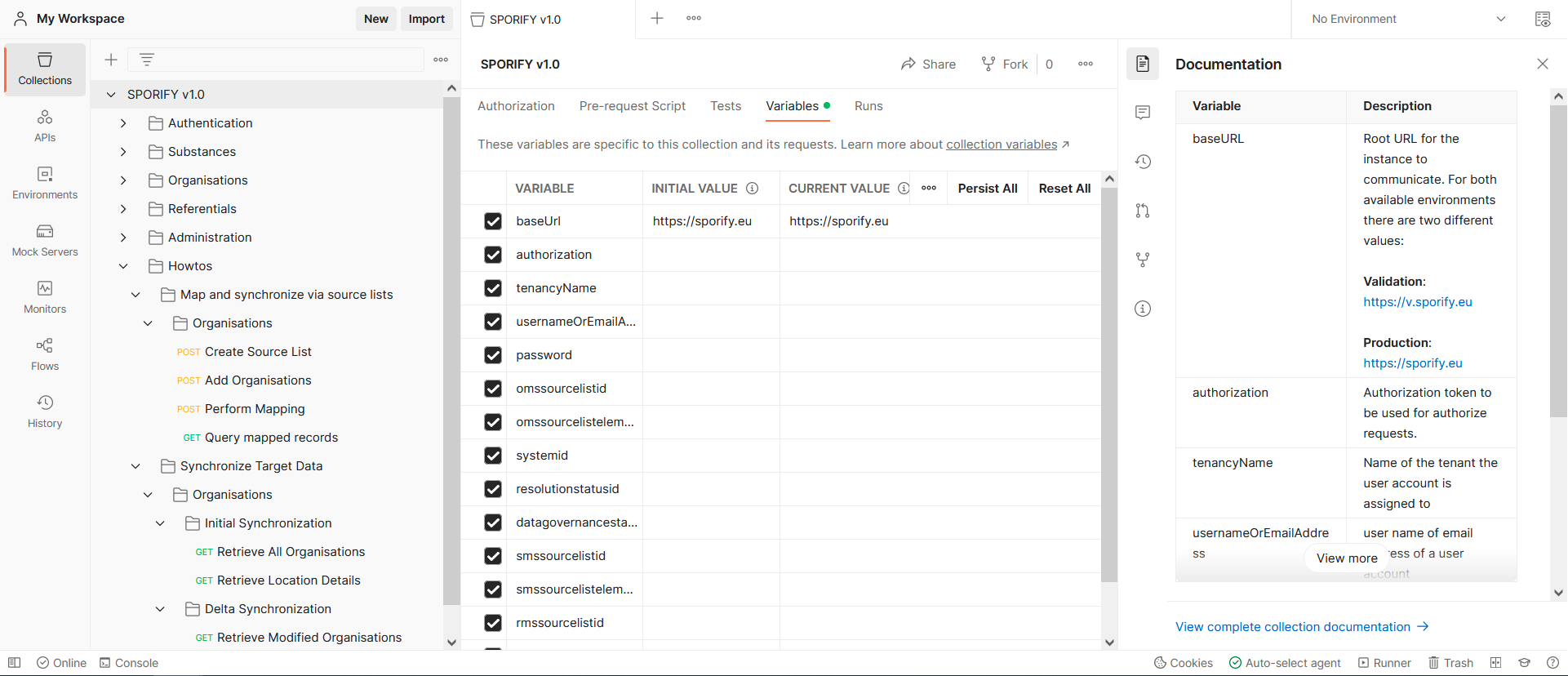Screen dimensions: 1568x676
Task: Collapse the Howtos folder
Action: coord(123,266)
